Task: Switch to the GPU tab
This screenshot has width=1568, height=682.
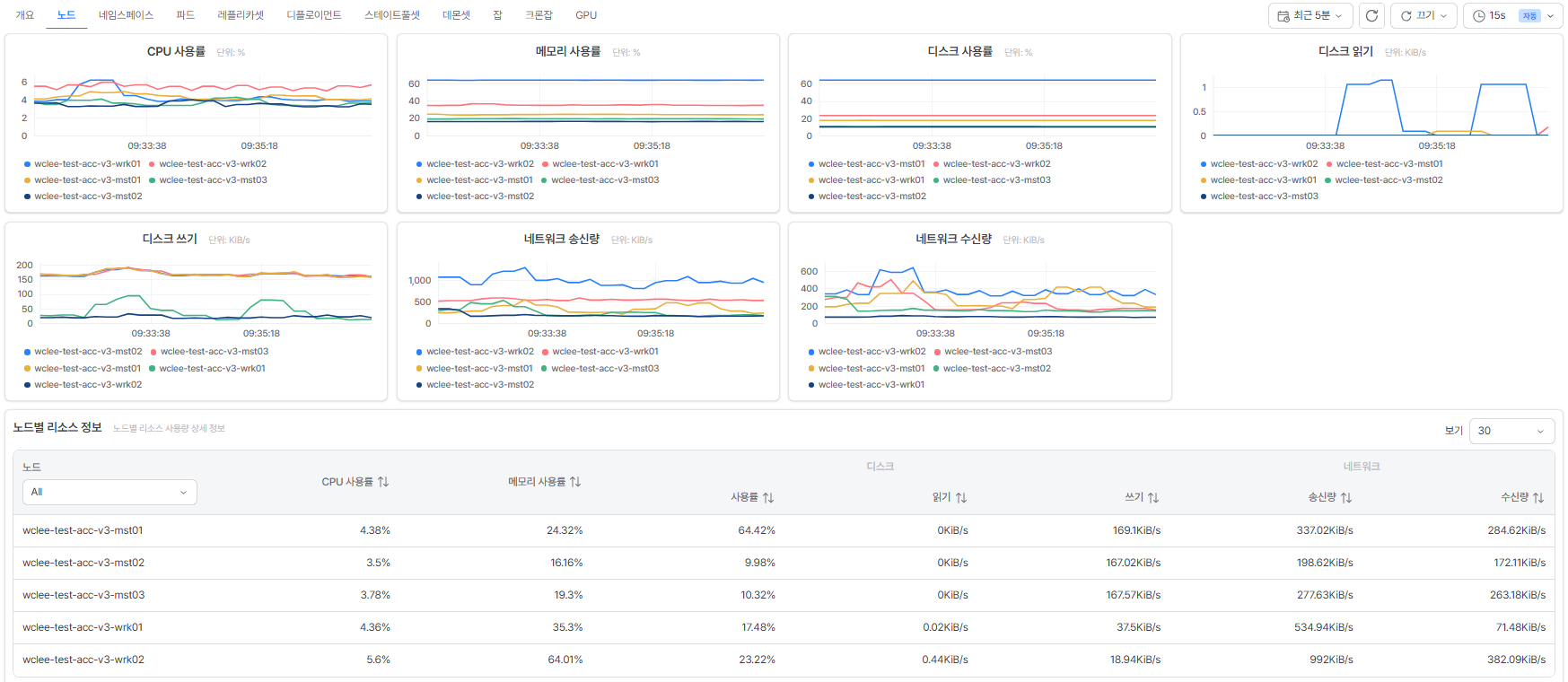Action: [x=586, y=15]
